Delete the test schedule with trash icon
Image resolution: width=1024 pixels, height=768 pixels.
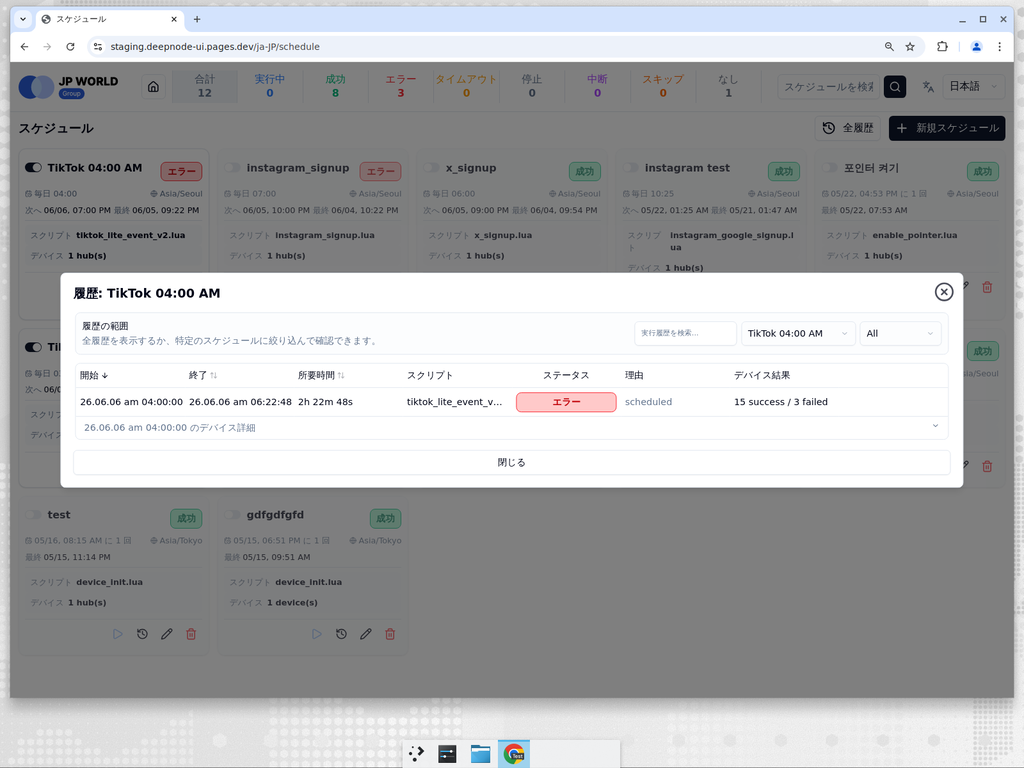coord(191,634)
